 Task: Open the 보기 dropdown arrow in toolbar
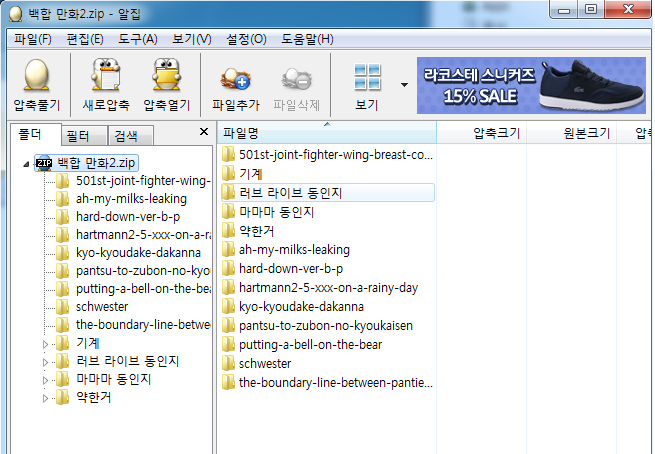(x=404, y=84)
